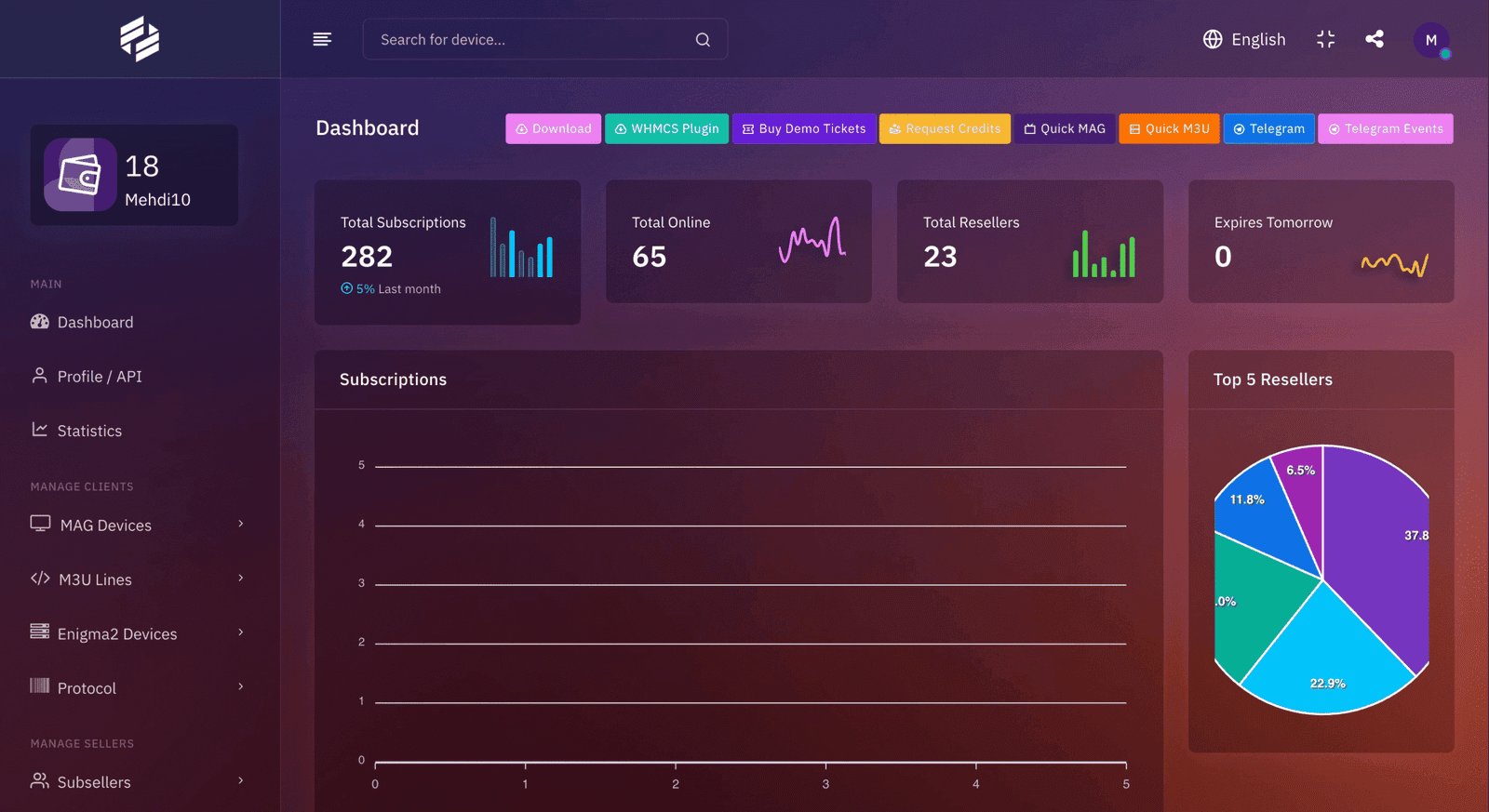The height and width of the screenshot is (812, 1489).
Task: Expand the Subsellers menu chevron
Action: click(x=241, y=780)
